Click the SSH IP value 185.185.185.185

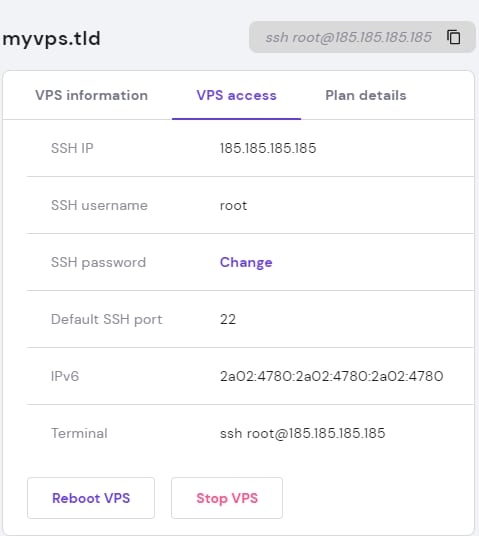point(268,148)
